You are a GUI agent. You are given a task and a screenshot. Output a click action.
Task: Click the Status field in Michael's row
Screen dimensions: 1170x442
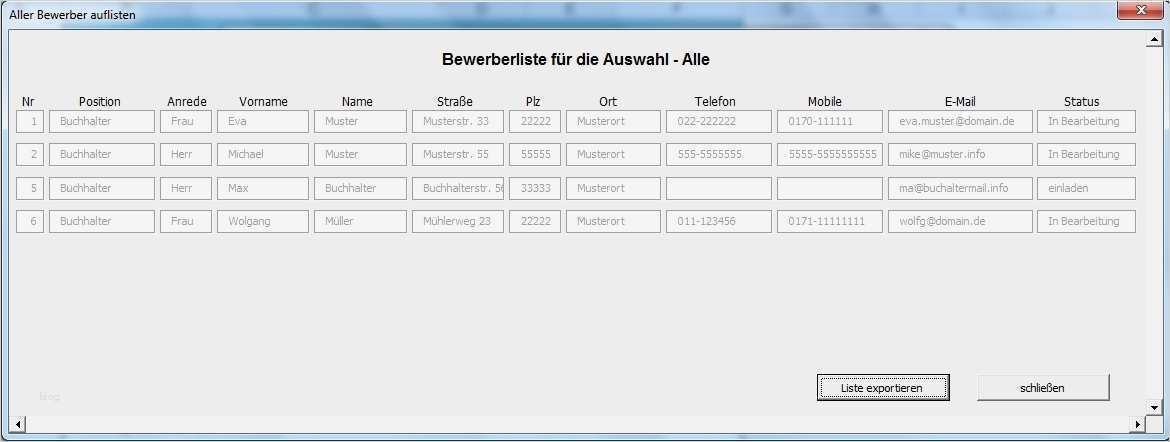point(1086,155)
